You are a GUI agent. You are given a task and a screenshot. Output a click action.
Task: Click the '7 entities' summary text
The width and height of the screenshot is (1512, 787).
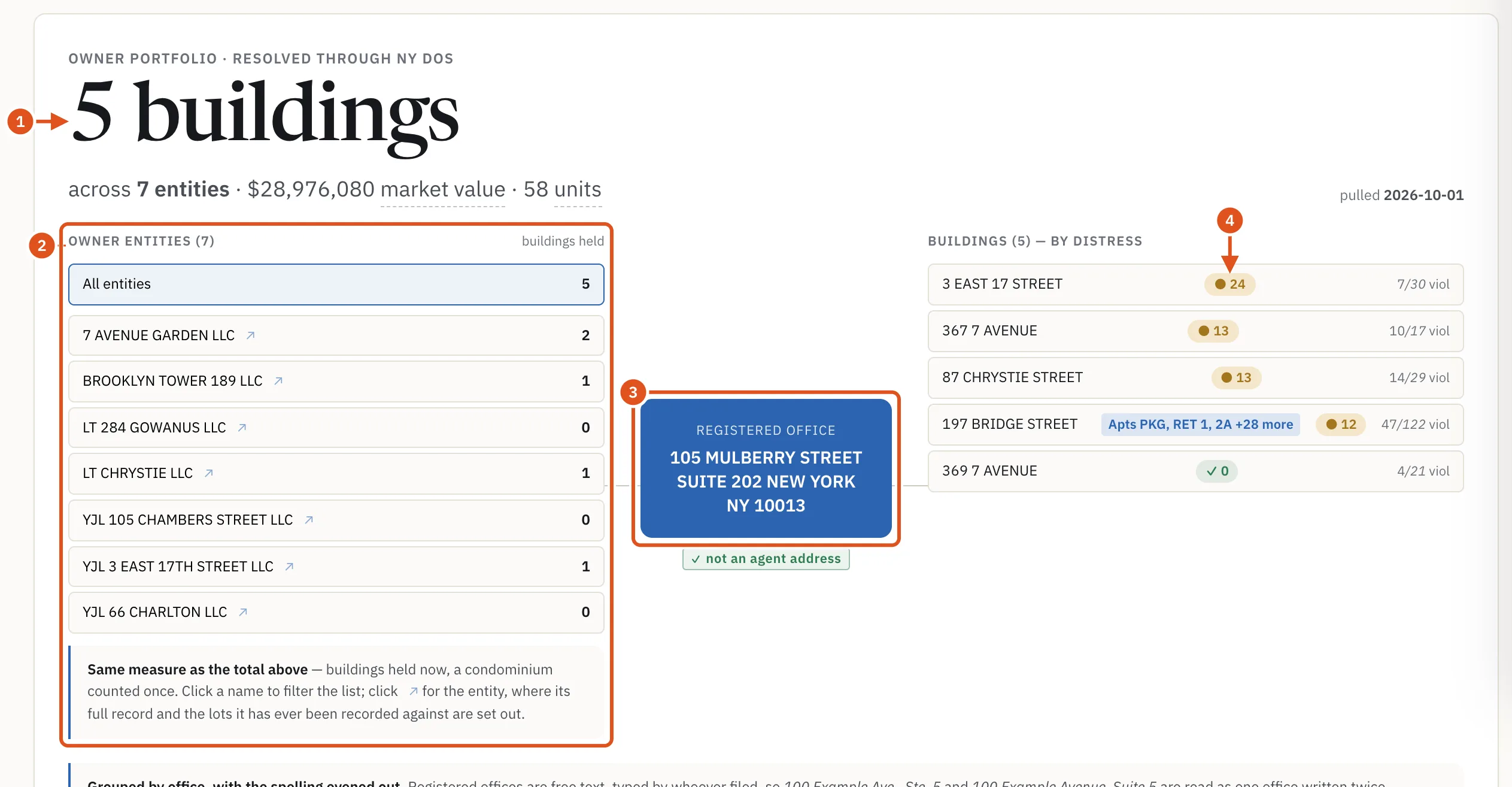point(183,189)
